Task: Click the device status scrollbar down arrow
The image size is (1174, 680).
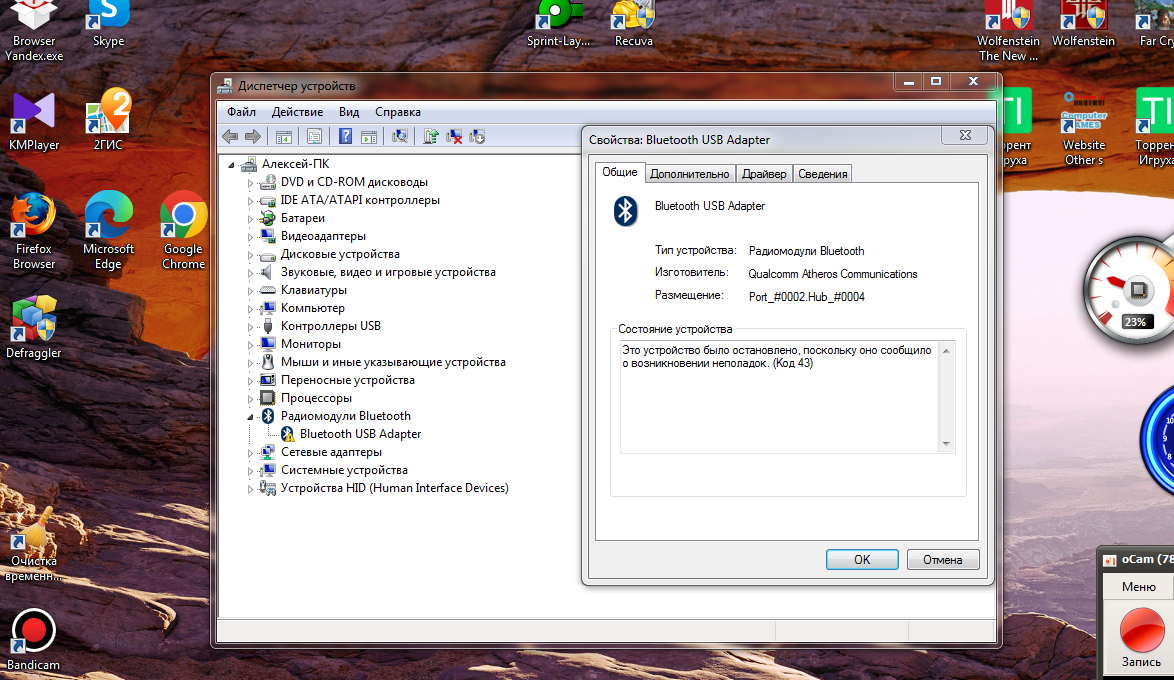Action: [x=946, y=444]
